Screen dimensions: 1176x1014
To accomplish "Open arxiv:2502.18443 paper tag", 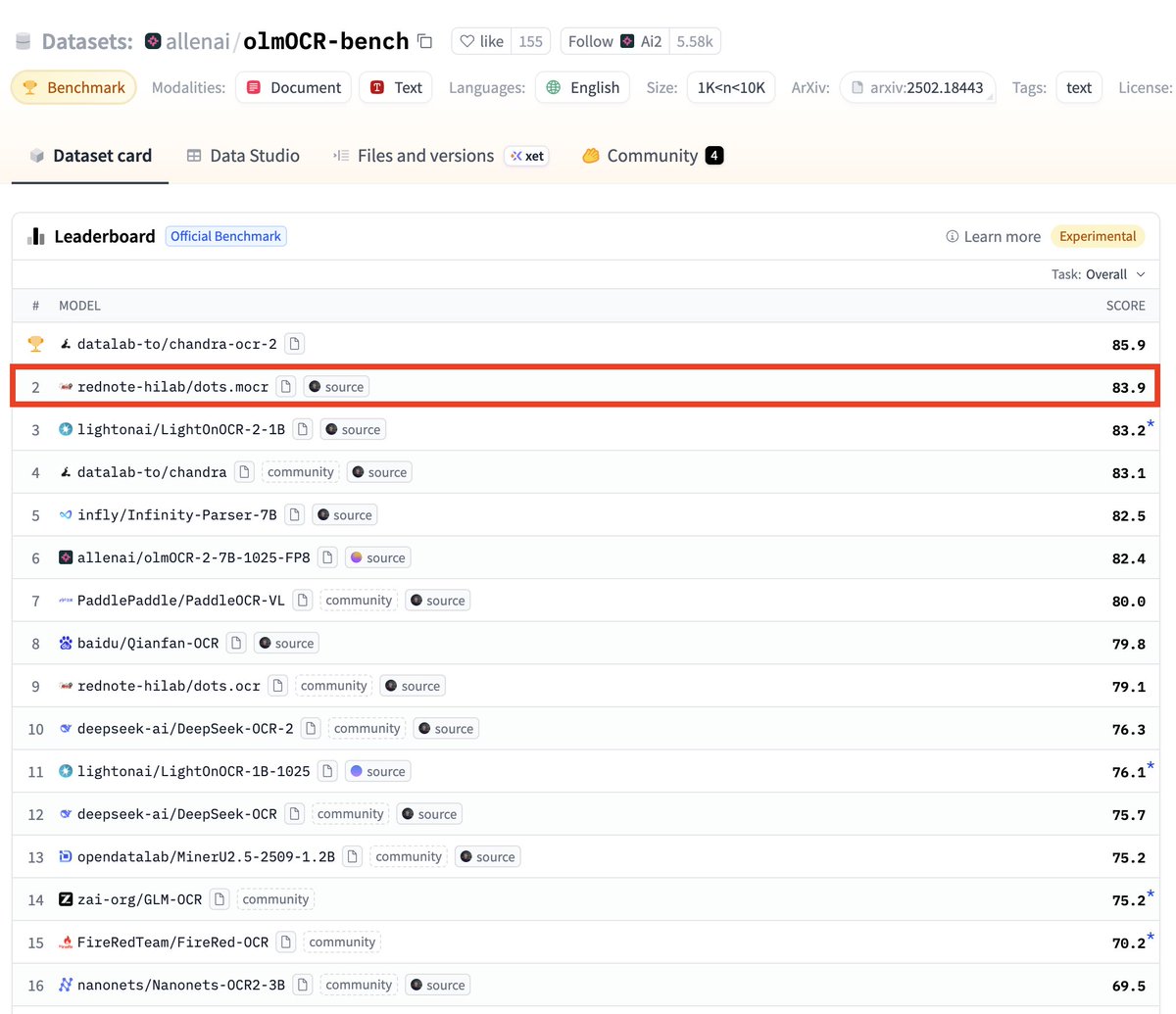I will click(x=917, y=87).
